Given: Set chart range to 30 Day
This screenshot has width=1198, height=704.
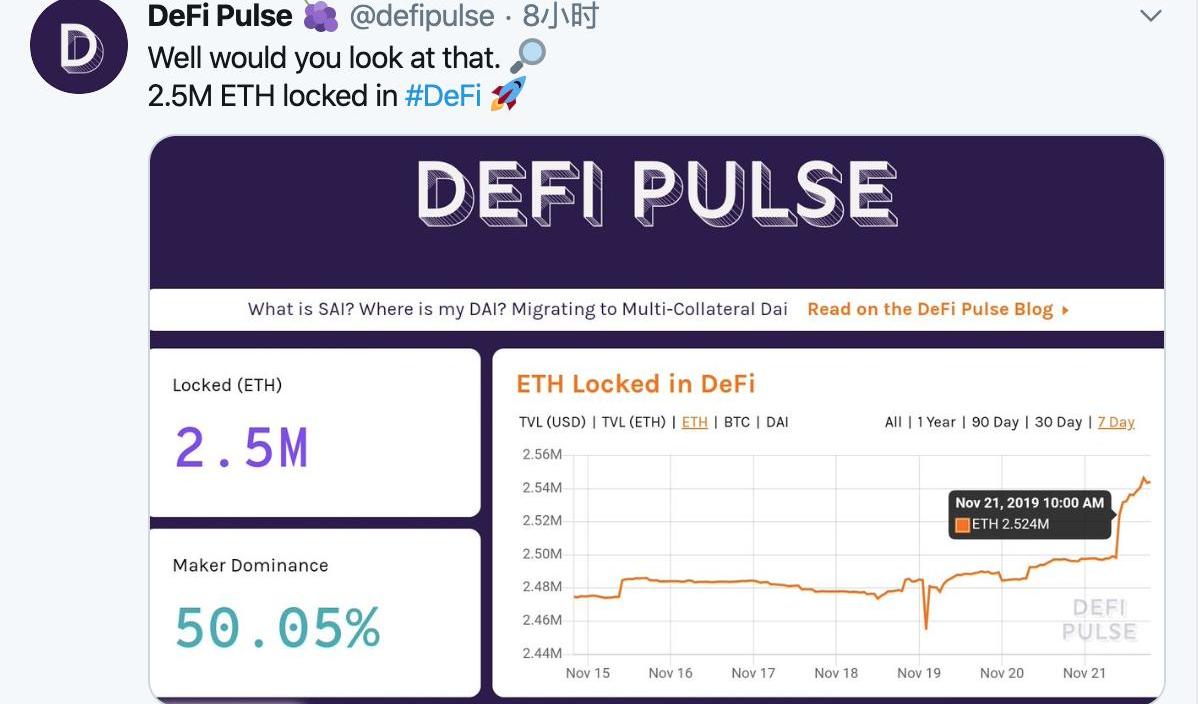Looking at the screenshot, I should 1058,422.
